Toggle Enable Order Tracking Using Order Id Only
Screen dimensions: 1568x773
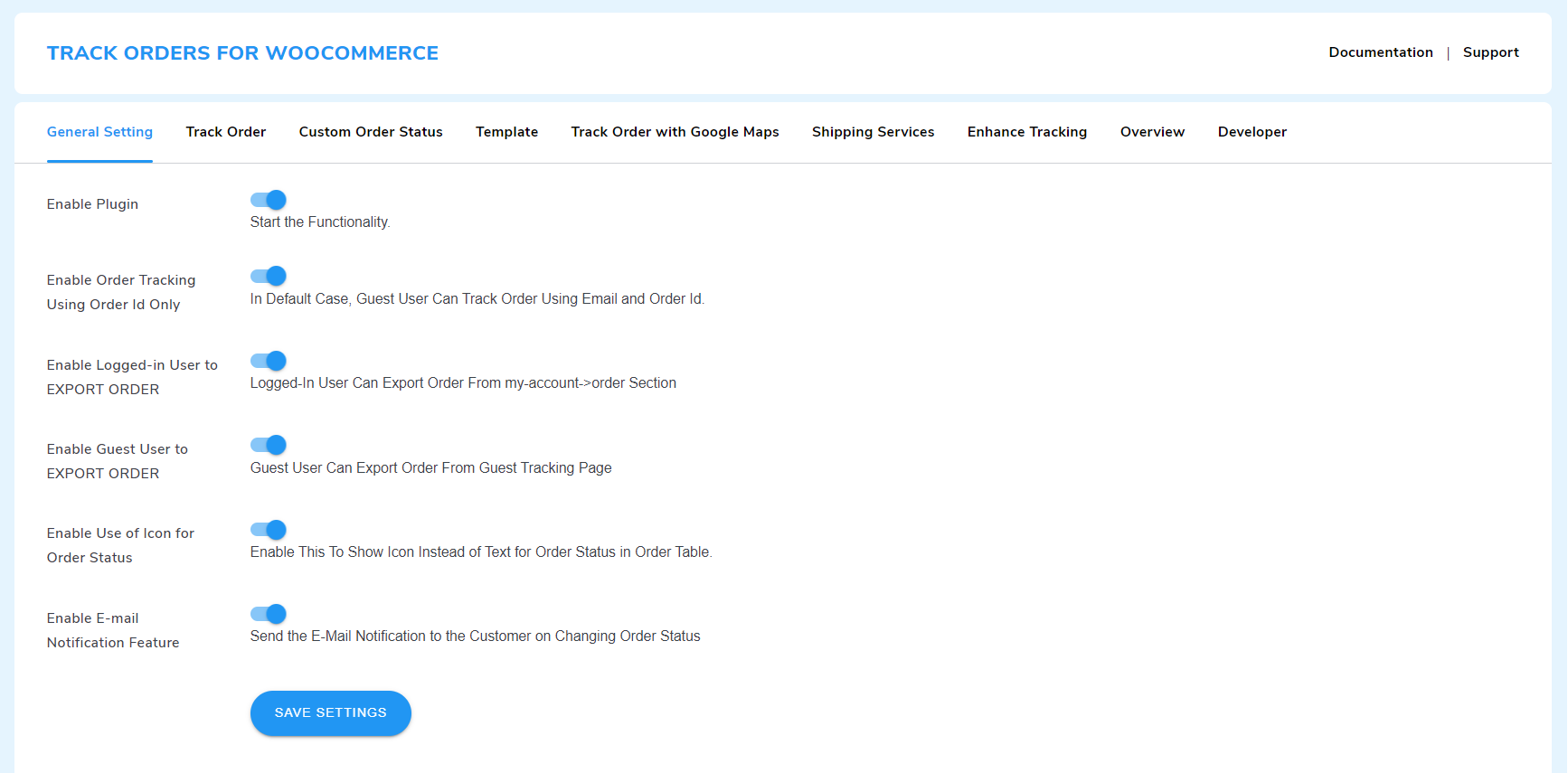coord(269,276)
